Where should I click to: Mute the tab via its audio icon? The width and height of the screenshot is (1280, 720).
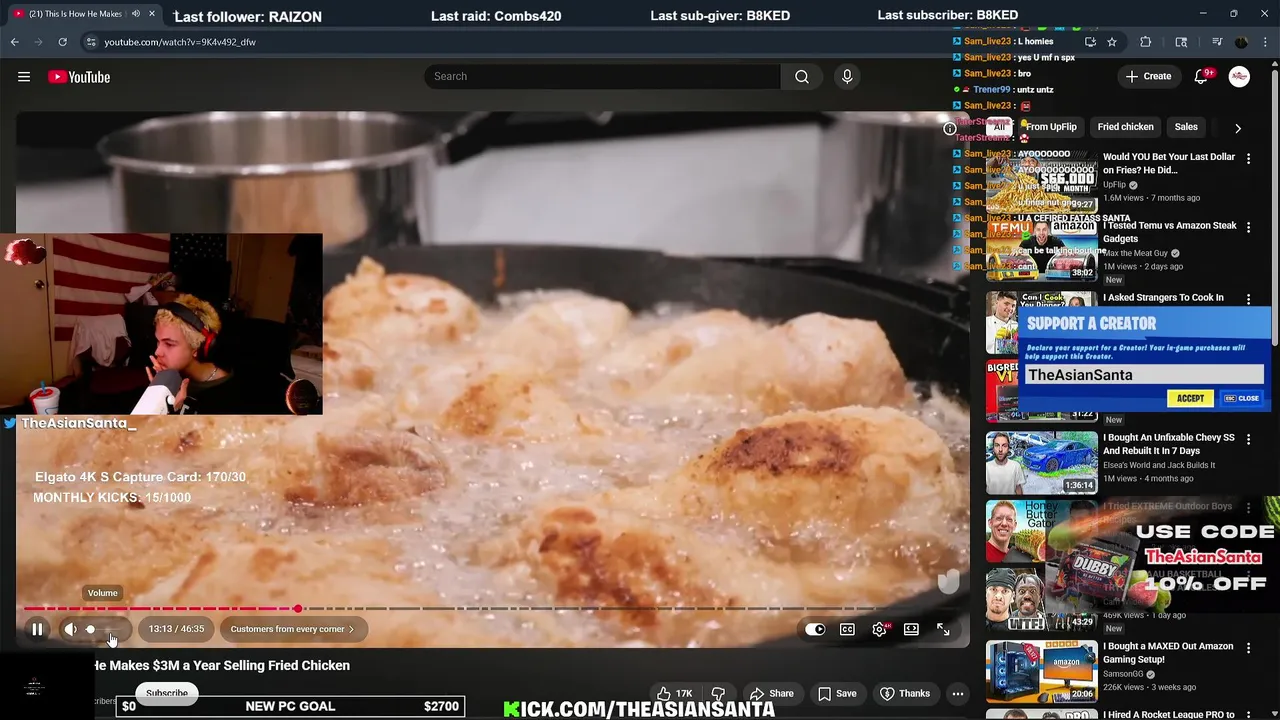pyautogui.click(x=135, y=14)
